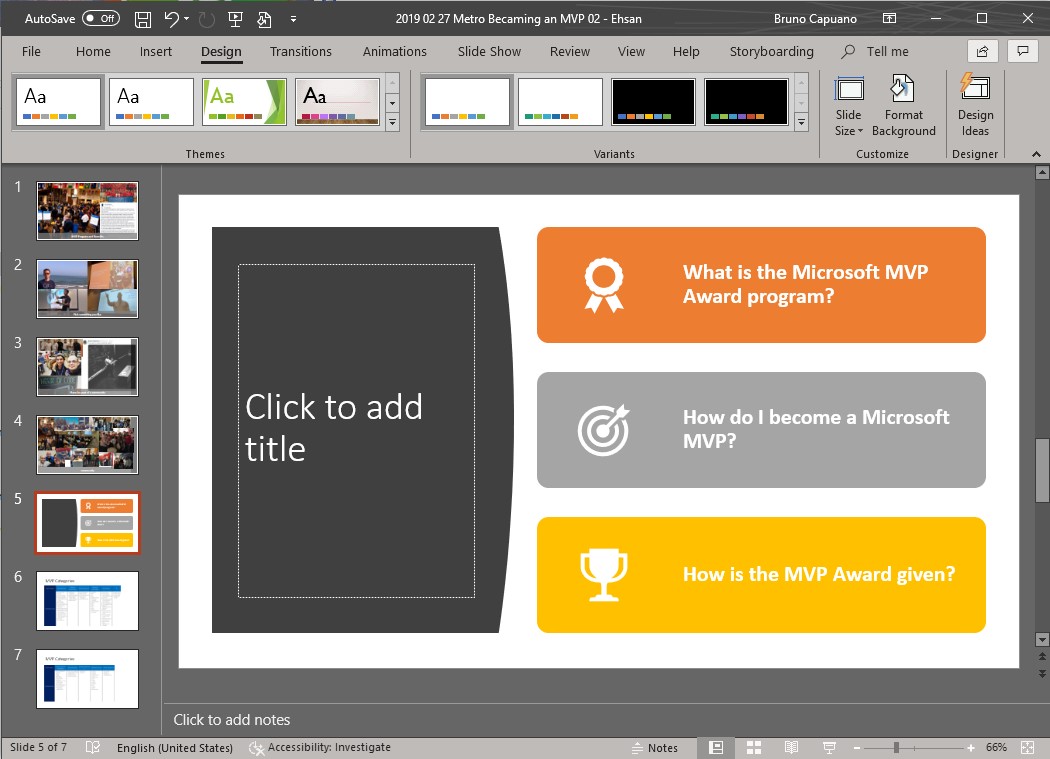Change proofing language via English (United States)
Viewport: 1050px width, 759px height.
pos(175,747)
